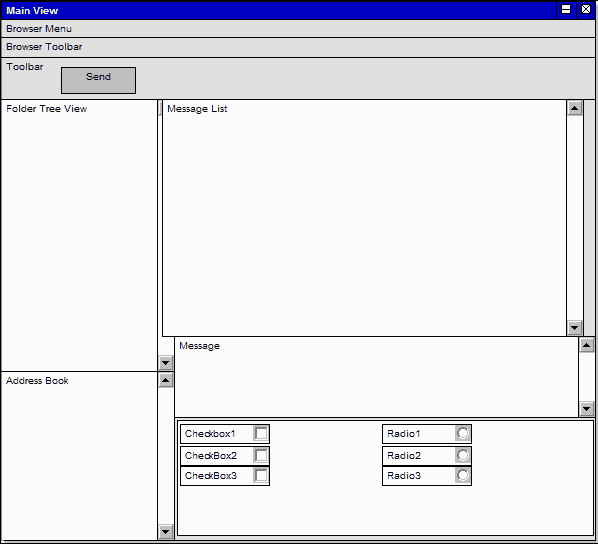598x544 pixels.
Task: Click the Browser Toolbar strip
Action: (298, 47)
